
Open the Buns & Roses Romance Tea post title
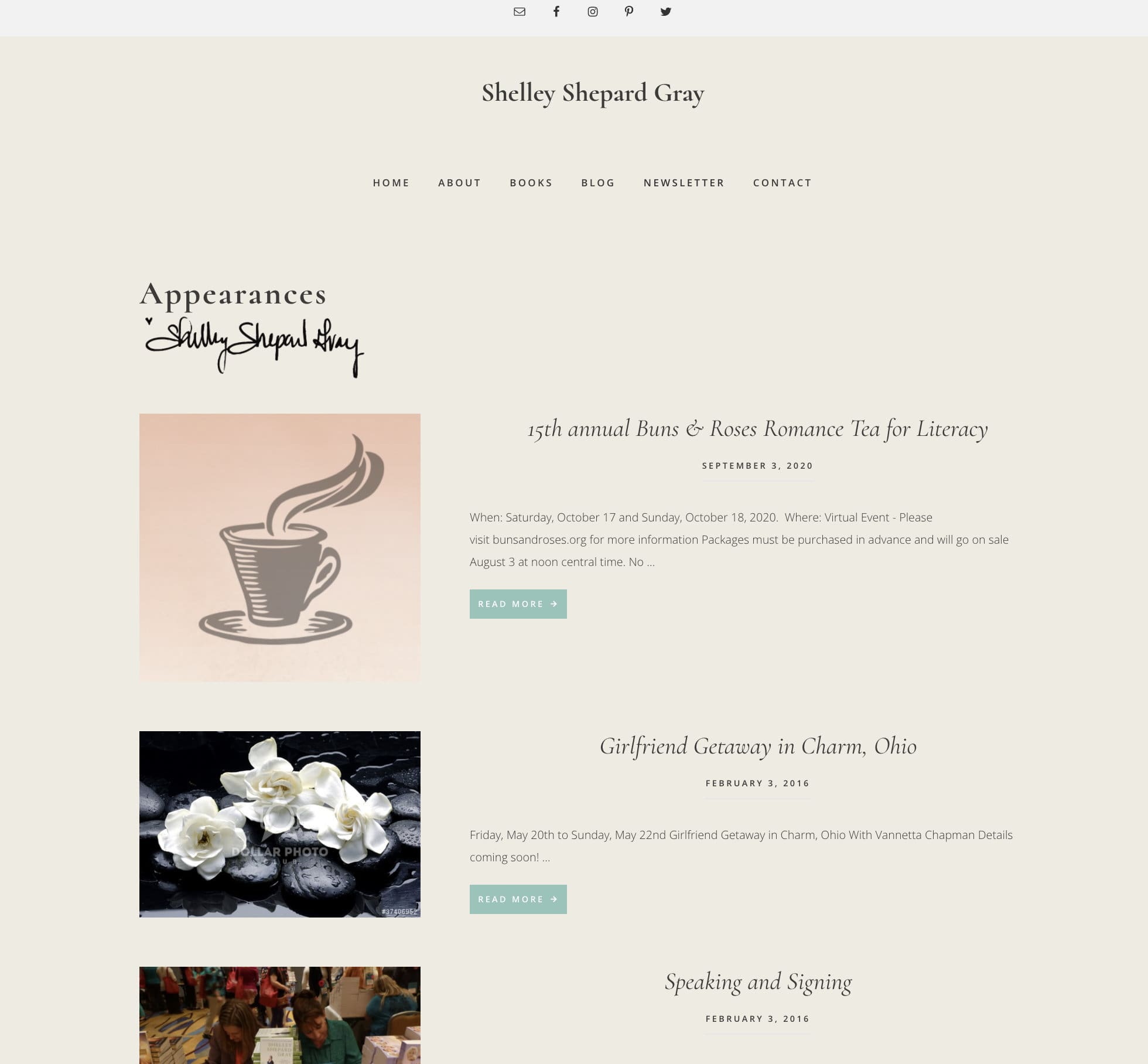(x=757, y=429)
